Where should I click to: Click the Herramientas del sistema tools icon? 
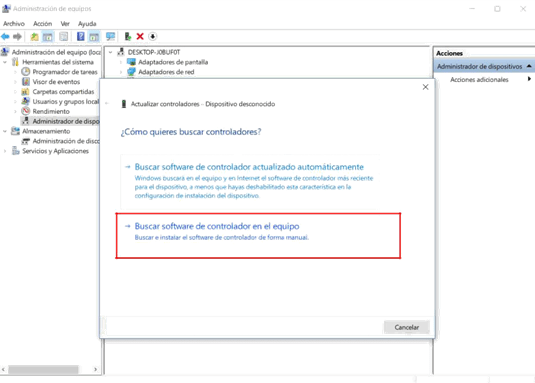point(15,62)
